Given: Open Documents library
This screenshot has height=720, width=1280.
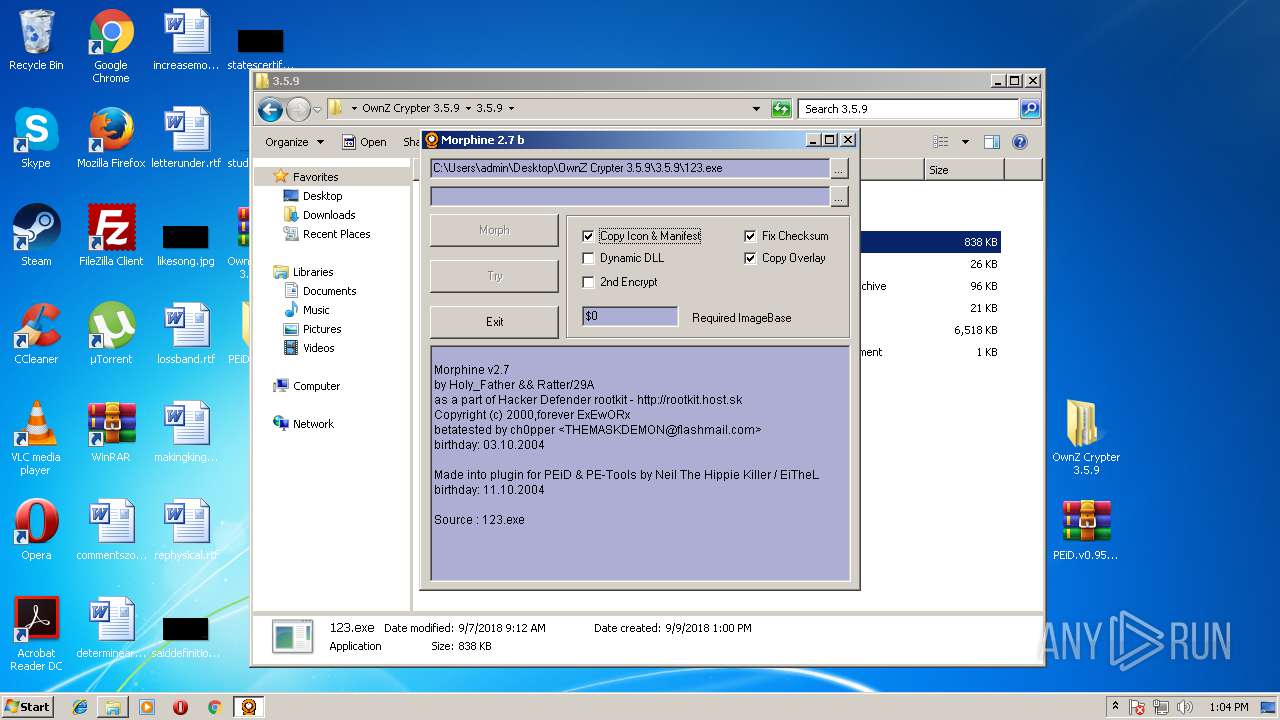Looking at the screenshot, I should point(329,291).
